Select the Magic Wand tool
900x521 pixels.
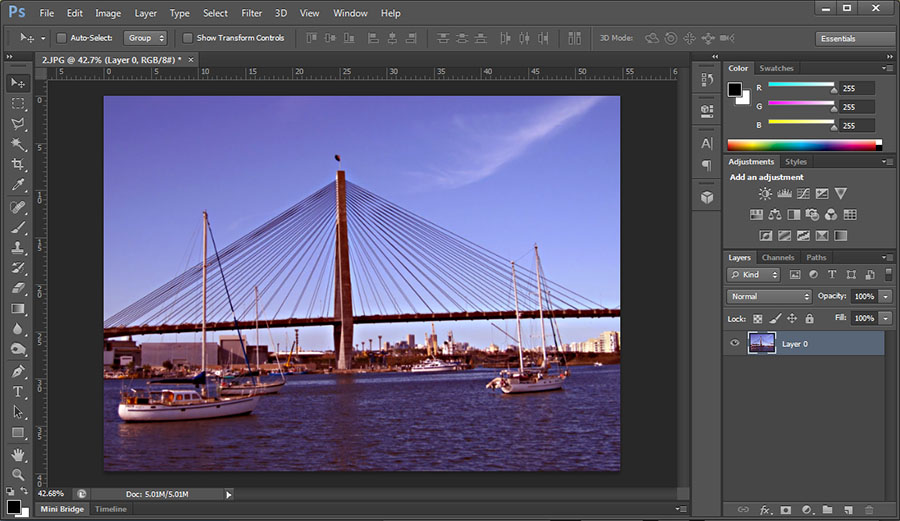pos(18,144)
